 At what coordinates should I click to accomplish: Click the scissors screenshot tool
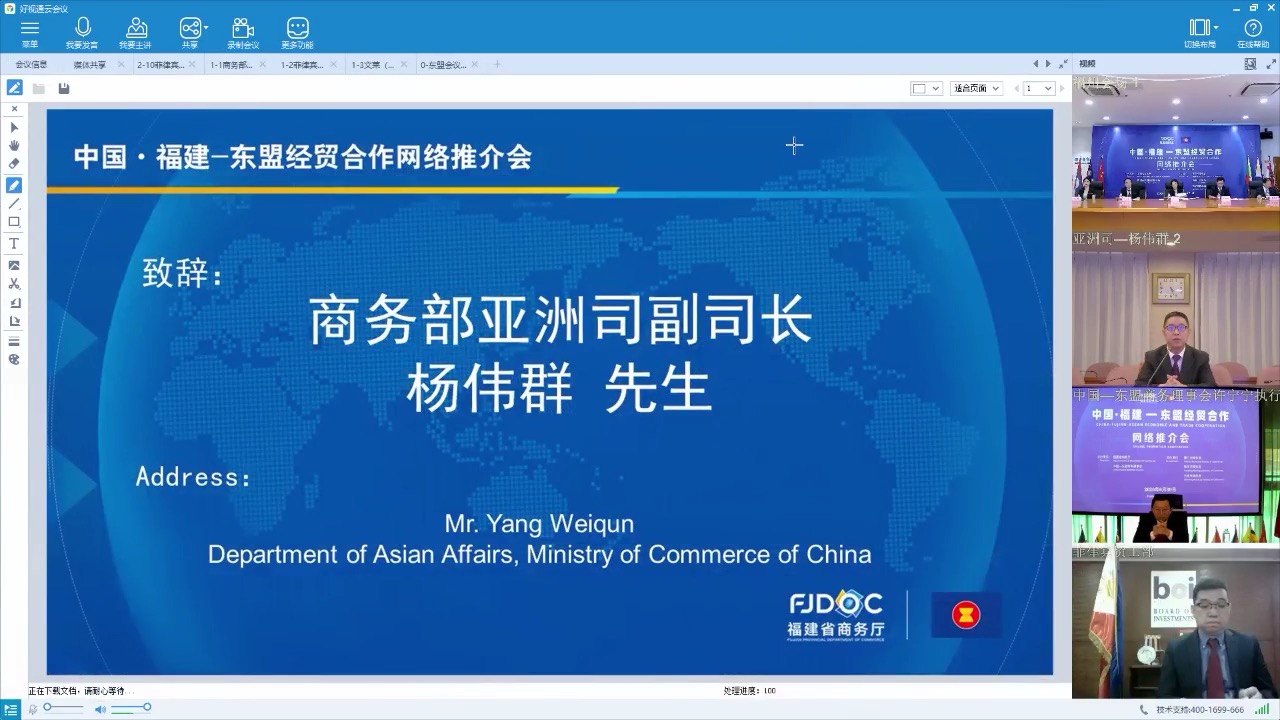[14, 284]
